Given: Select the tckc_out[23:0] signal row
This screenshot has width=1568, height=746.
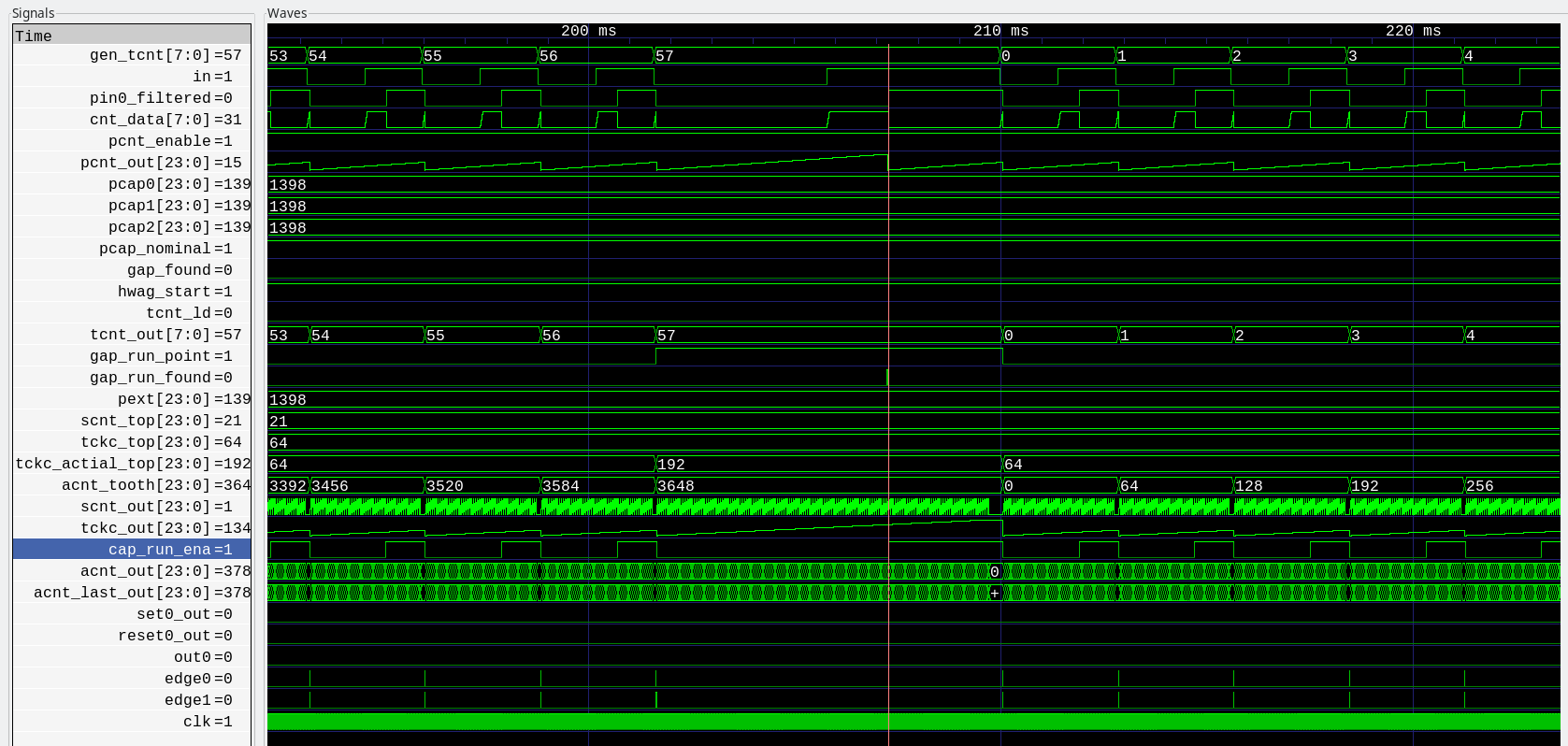Looking at the screenshot, I should [132, 528].
